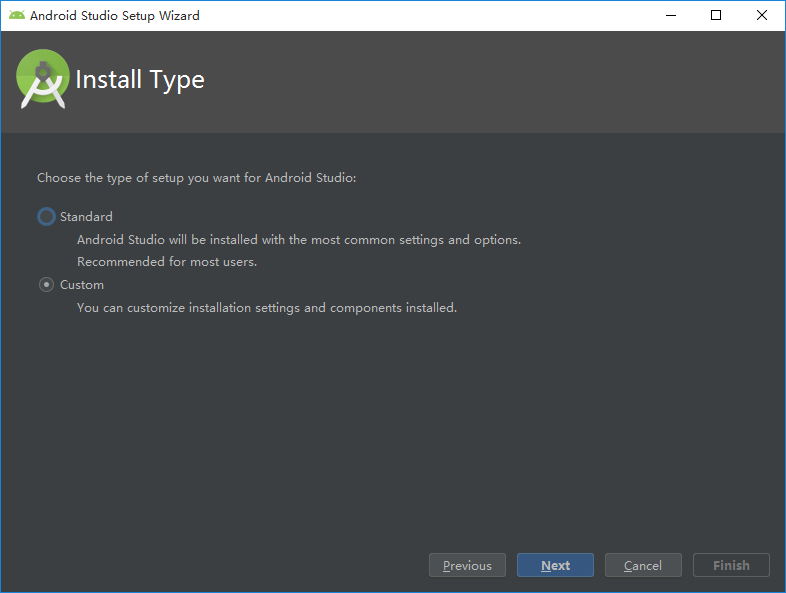Click the 'Recommended for most users.' text
Image resolution: width=786 pixels, height=593 pixels.
pos(167,262)
